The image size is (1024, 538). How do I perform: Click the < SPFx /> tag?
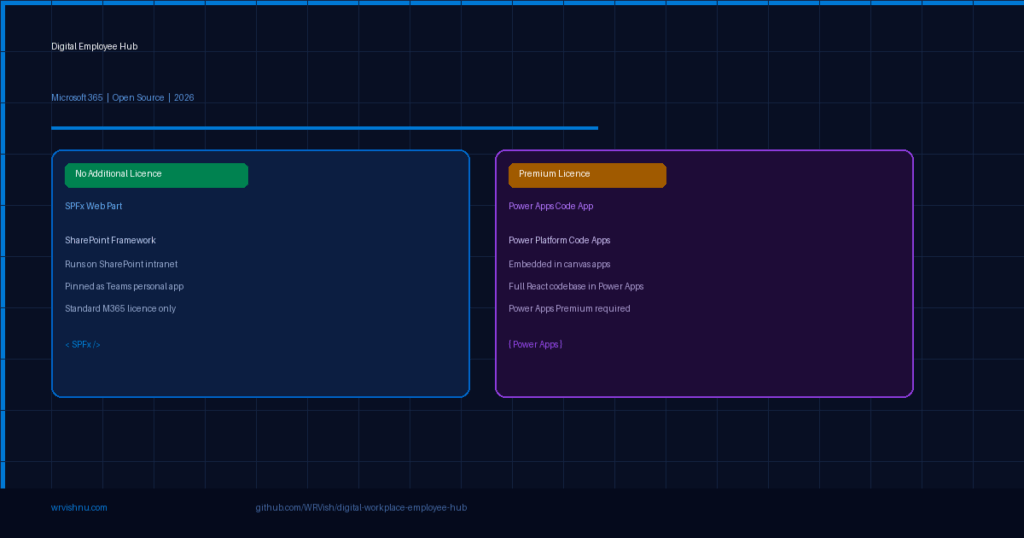pos(82,344)
